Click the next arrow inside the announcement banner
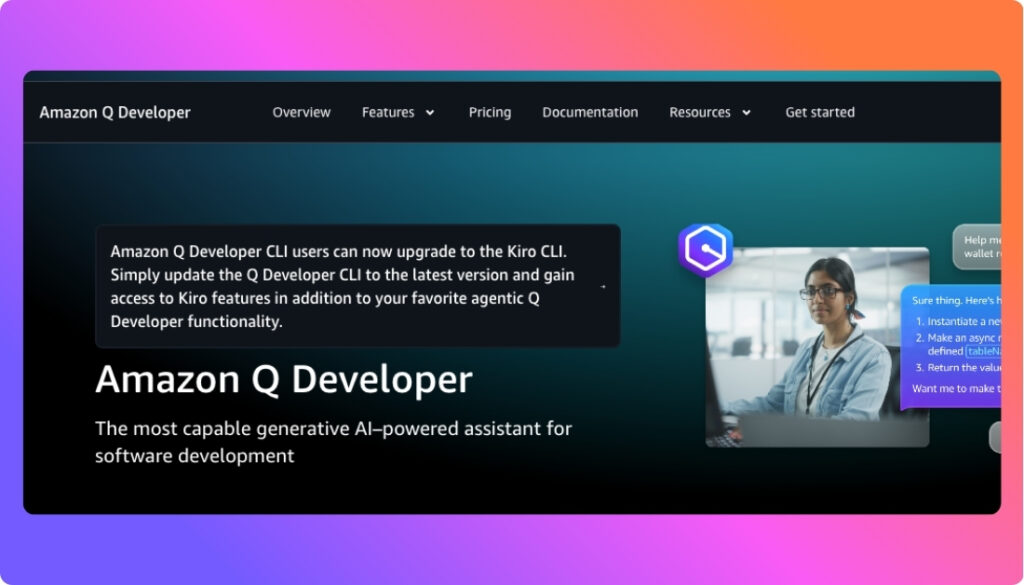 [x=604, y=286]
